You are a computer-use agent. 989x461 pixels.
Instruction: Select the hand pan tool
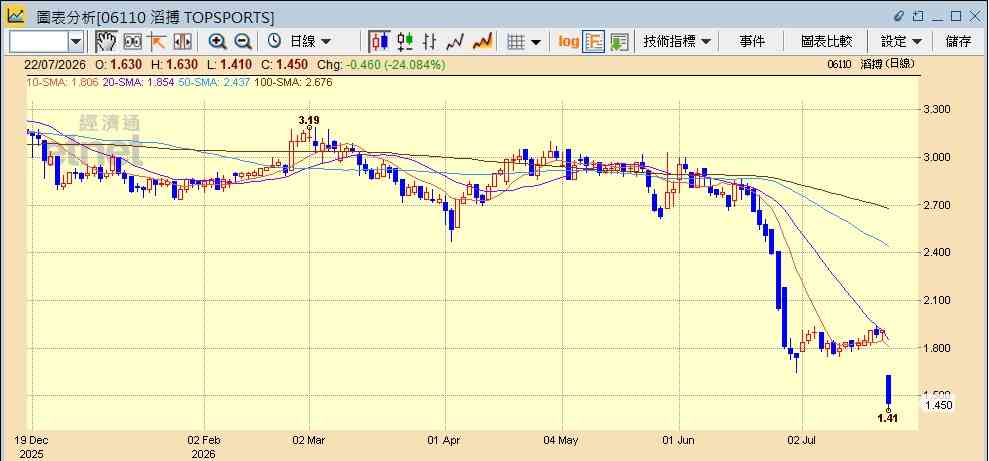(x=107, y=42)
